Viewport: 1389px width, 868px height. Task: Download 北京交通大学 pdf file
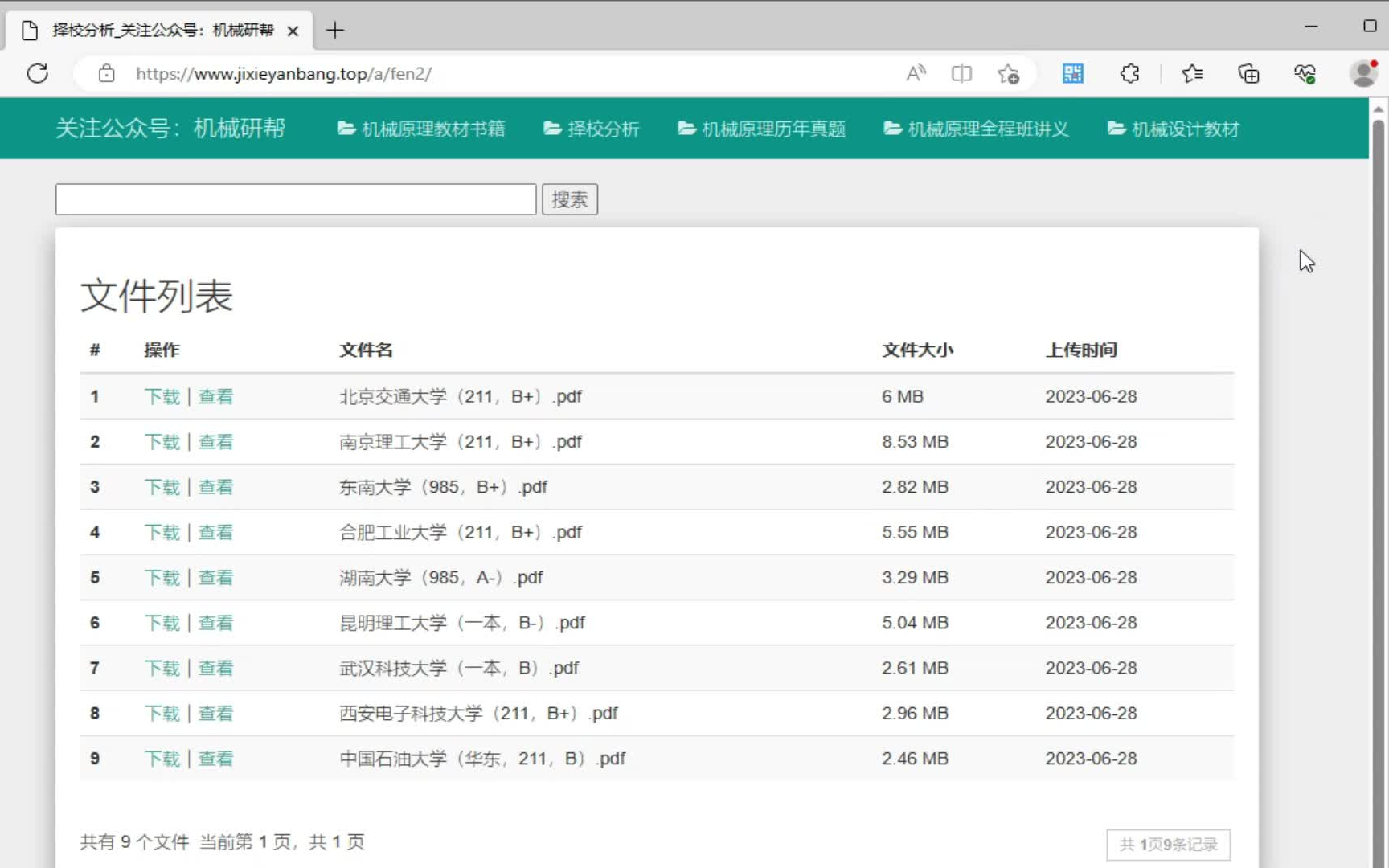coord(162,396)
